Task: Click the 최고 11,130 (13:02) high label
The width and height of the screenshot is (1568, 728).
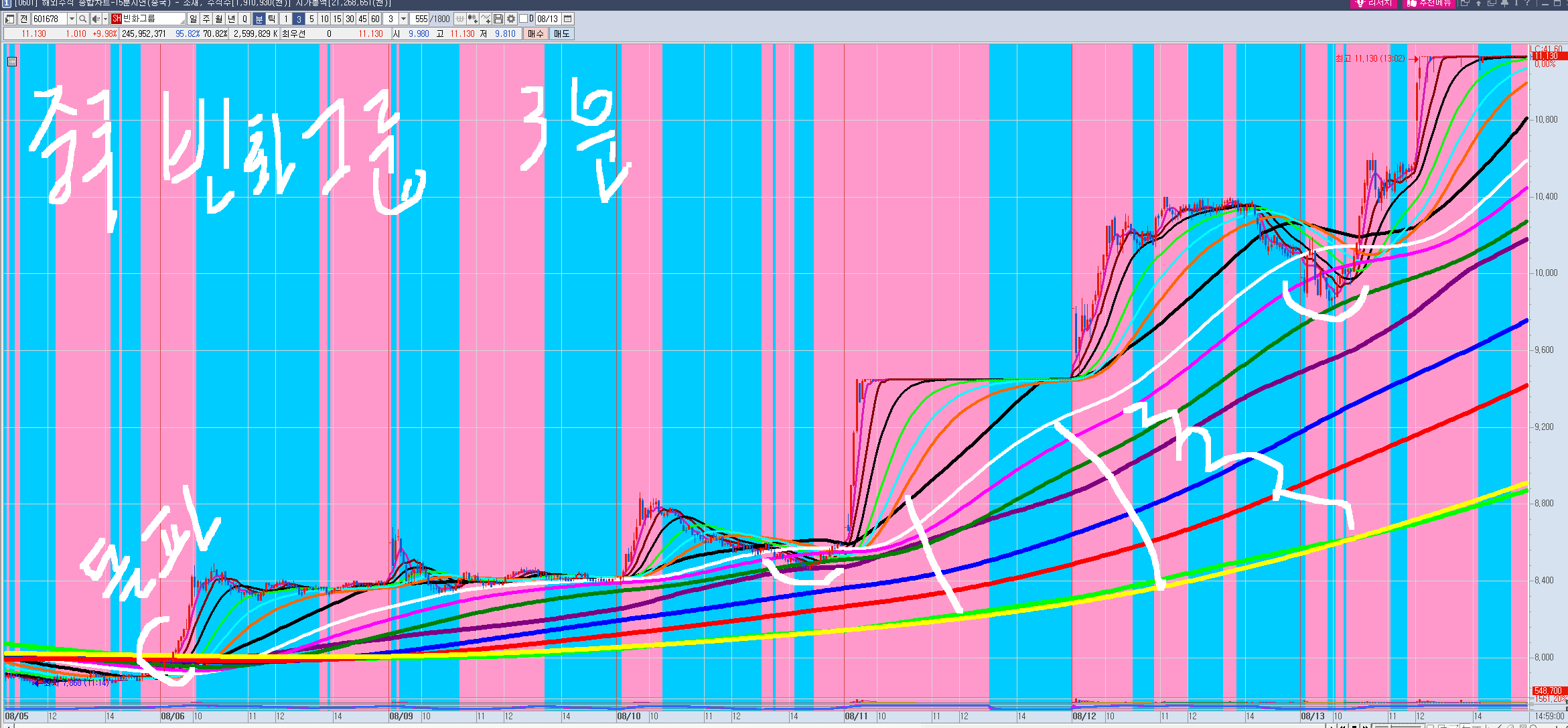Action: click(x=1370, y=58)
